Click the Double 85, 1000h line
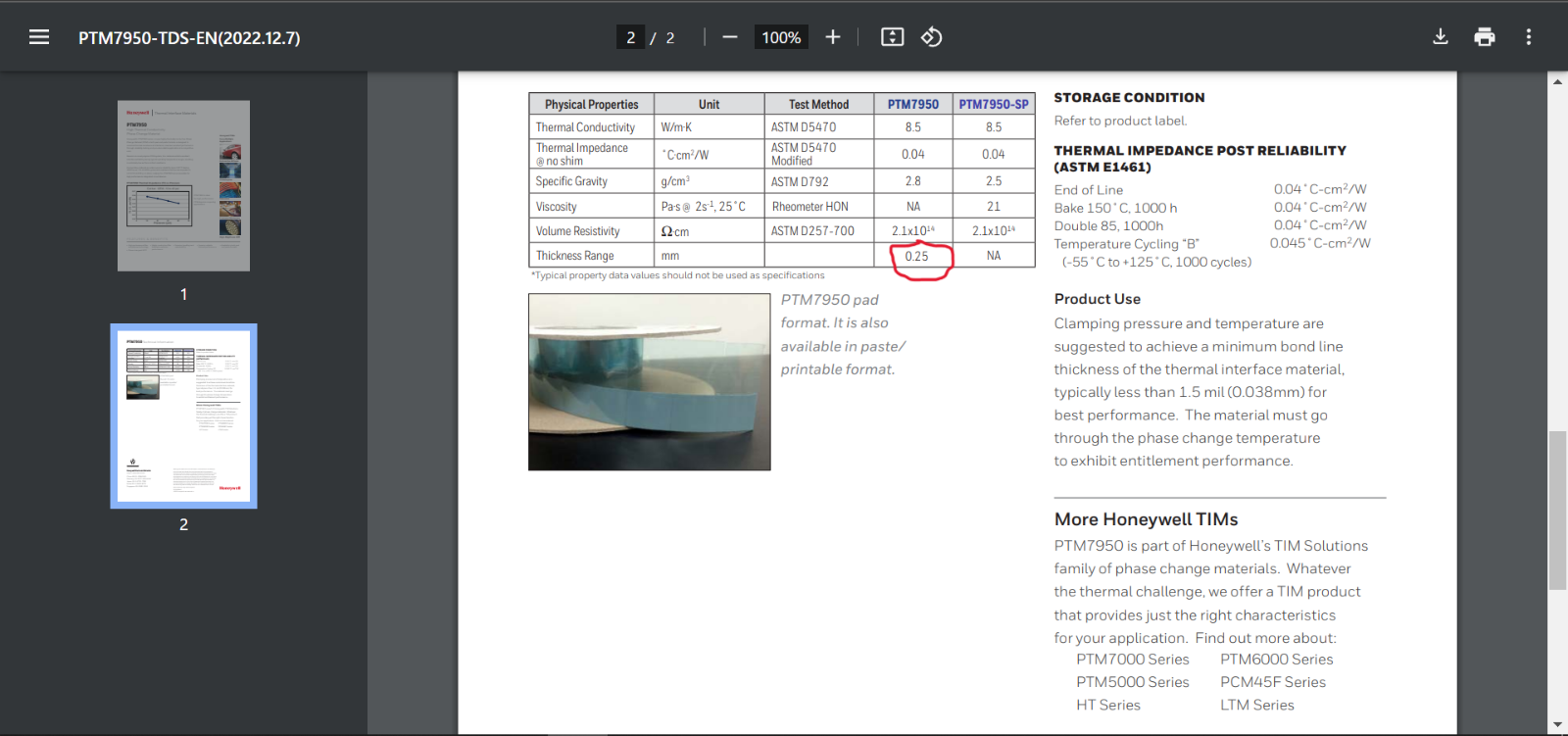Screen dimensions: 1568x736 1108,225
